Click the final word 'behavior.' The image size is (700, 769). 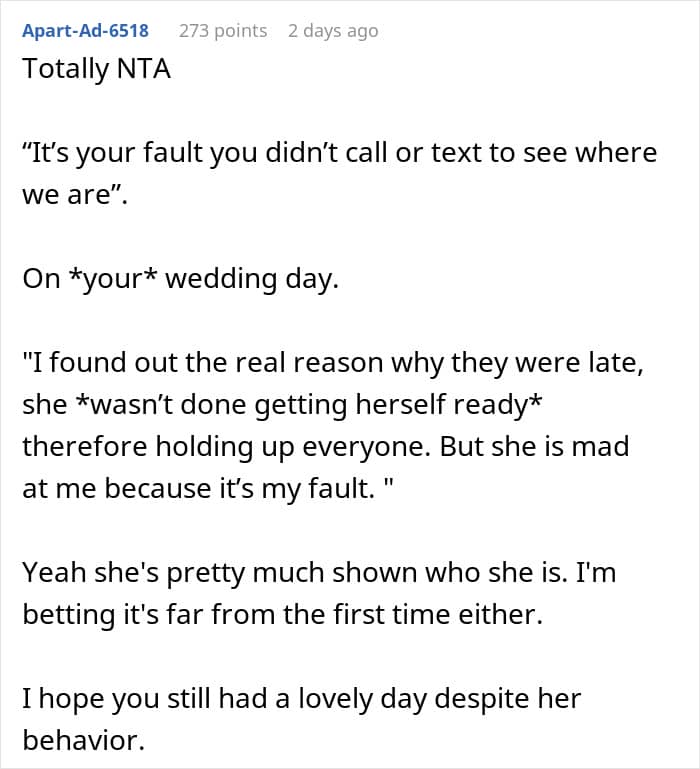[x=84, y=740]
